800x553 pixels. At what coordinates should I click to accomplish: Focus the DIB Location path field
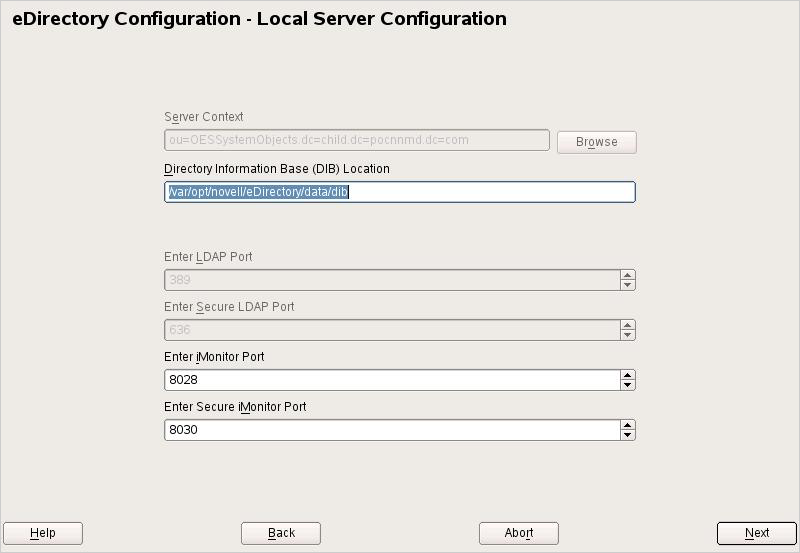pyautogui.click(x=400, y=192)
